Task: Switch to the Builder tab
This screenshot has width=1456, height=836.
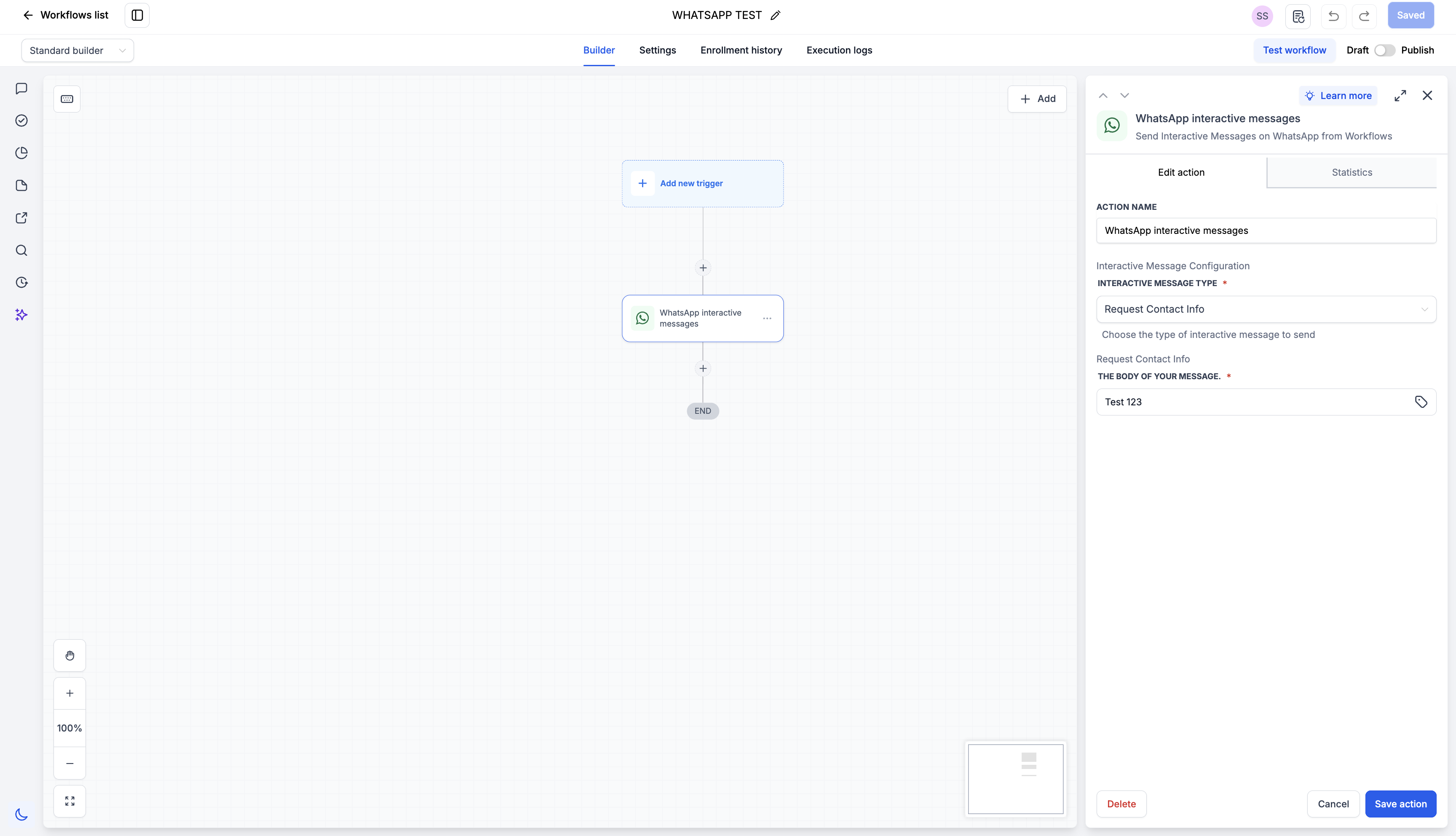Action: click(x=599, y=50)
